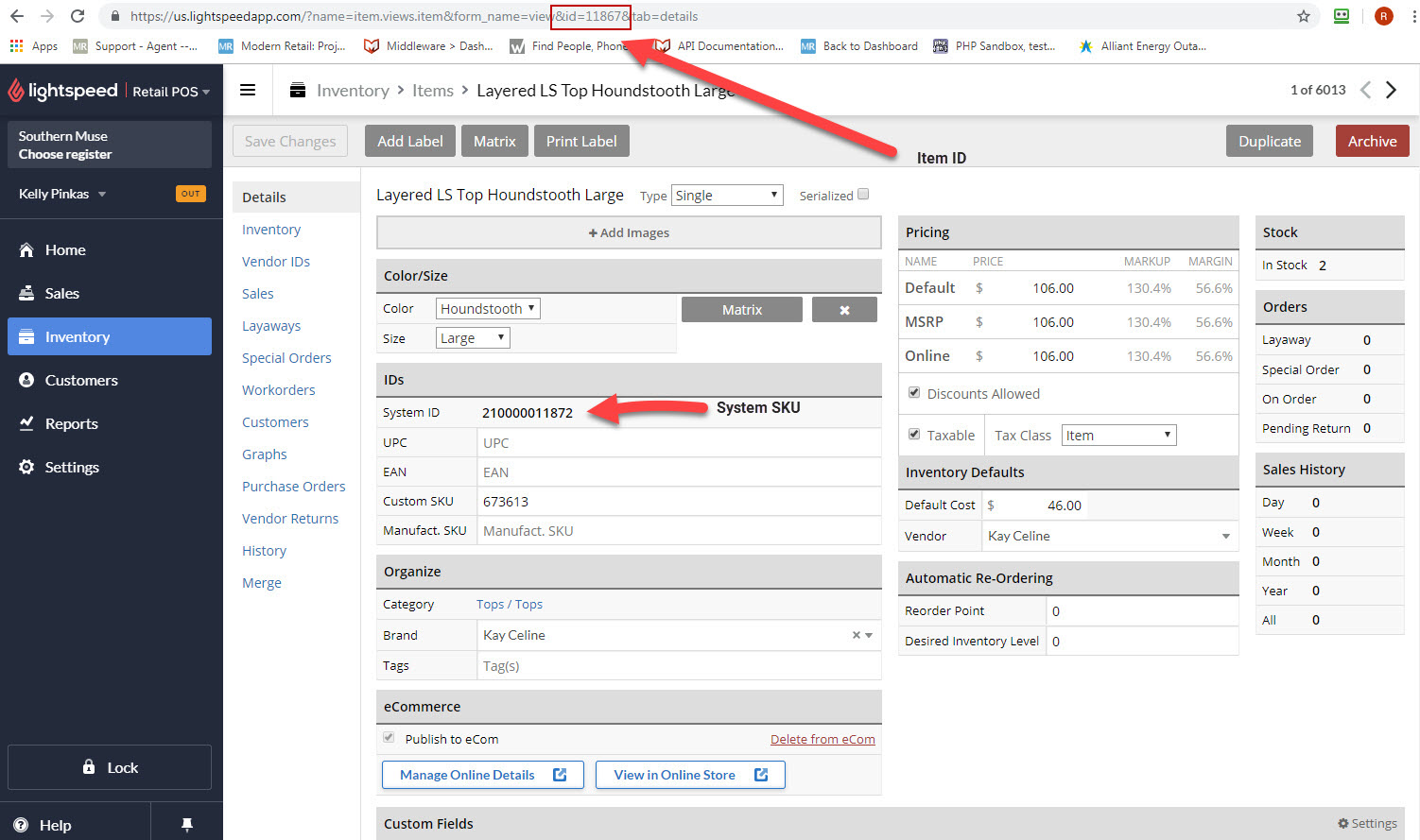The height and width of the screenshot is (840, 1420).
Task: Toggle the Taxable checkbox
Action: pos(914,434)
